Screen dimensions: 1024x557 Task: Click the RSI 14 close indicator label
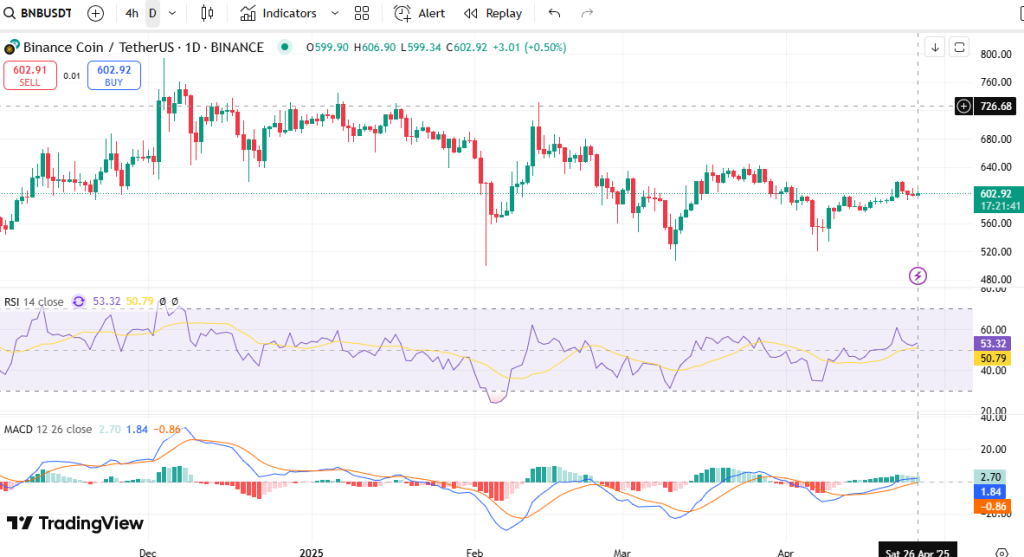pyautogui.click(x=34, y=302)
